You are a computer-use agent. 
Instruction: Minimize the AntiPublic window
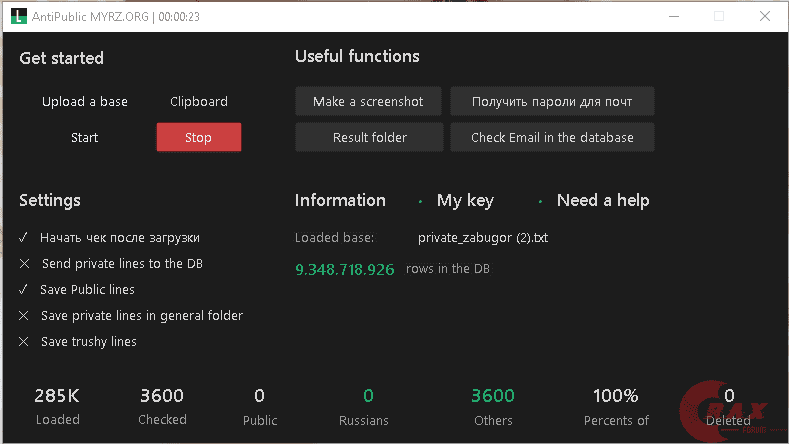click(x=674, y=16)
